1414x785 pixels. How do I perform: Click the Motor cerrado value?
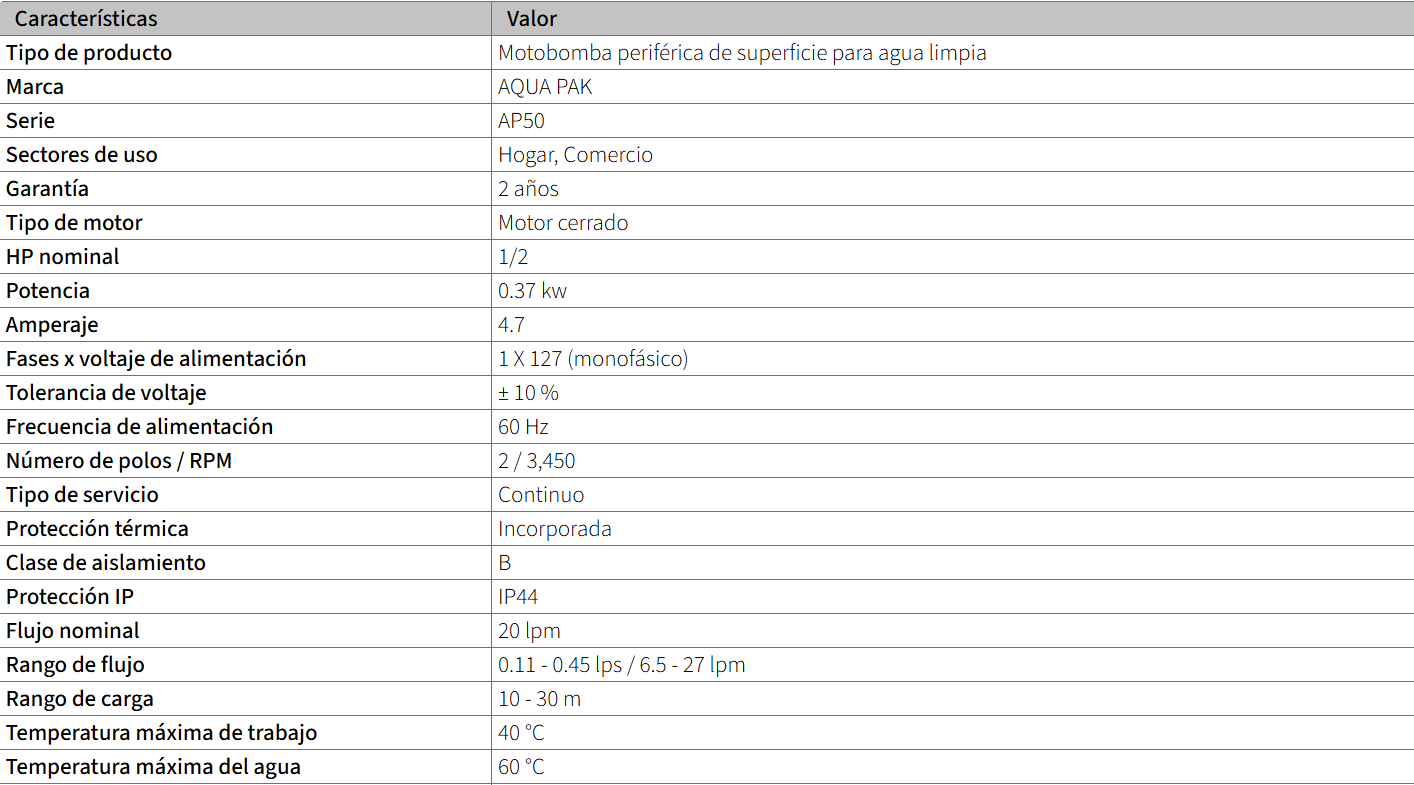coord(563,223)
